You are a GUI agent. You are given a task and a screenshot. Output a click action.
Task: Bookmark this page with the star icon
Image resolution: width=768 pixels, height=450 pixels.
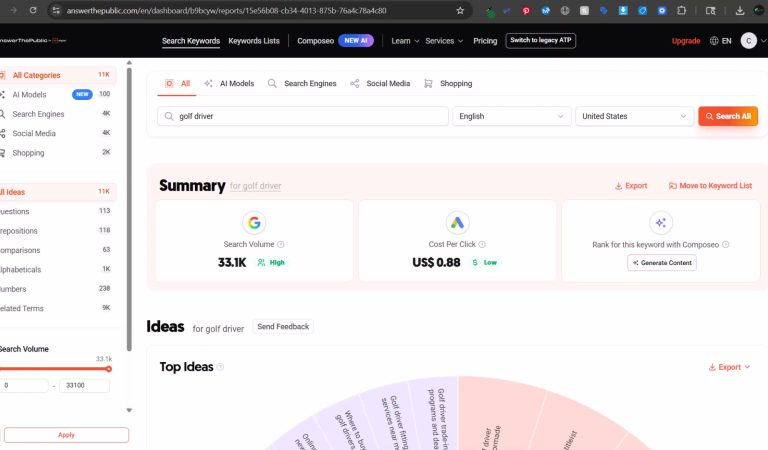click(460, 10)
